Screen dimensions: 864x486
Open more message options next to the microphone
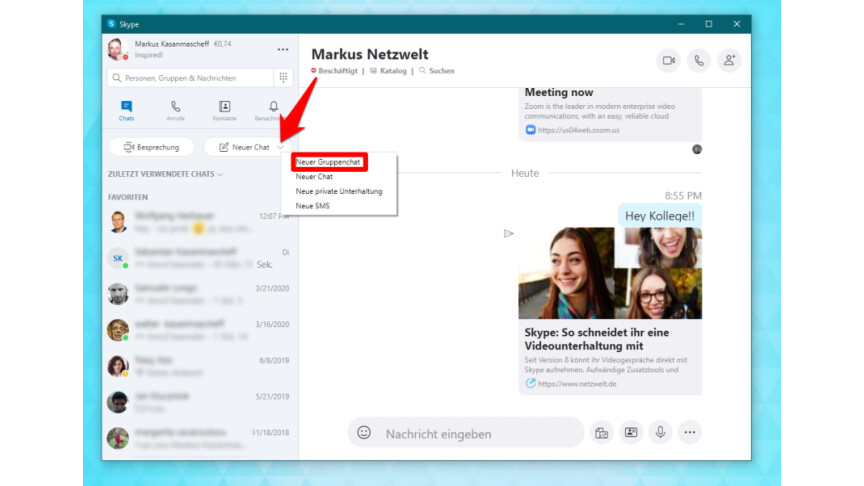(x=690, y=433)
